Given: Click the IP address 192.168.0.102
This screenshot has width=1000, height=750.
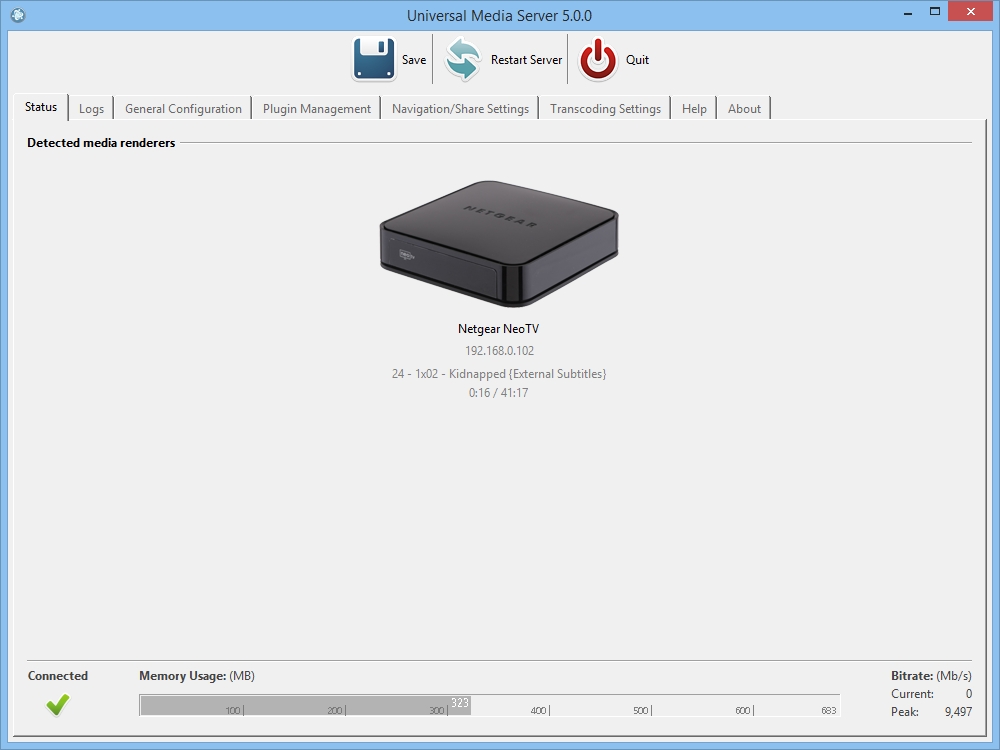Looking at the screenshot, I should pyautogui.click(x=499, y=351).
